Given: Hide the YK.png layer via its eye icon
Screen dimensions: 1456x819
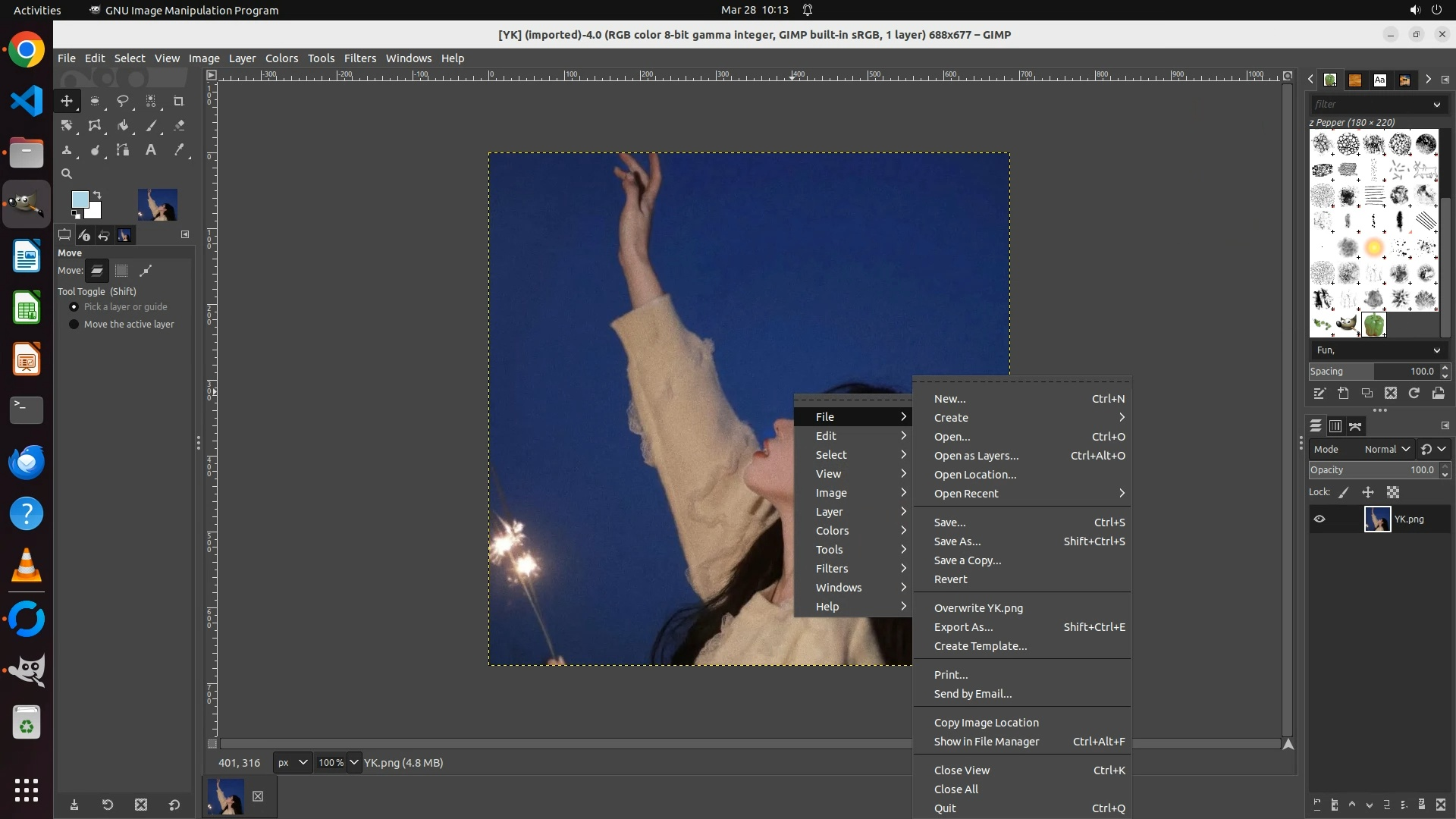Looking at the screenshot, I should click(x=1319, y=519).
